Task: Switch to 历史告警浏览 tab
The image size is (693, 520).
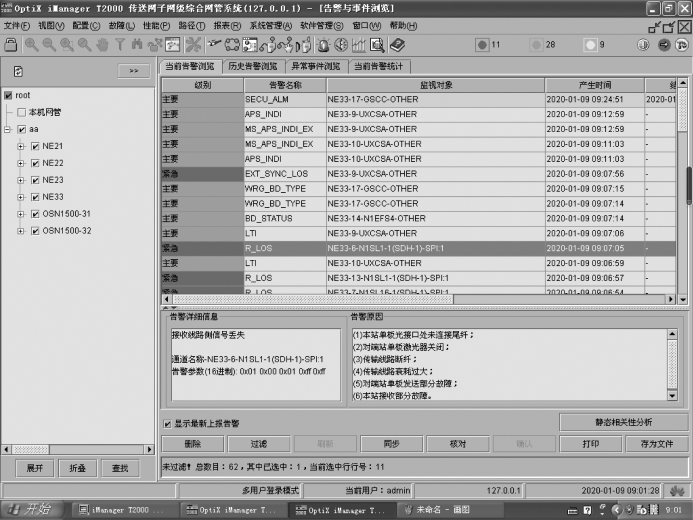Action: pos(251,66)
